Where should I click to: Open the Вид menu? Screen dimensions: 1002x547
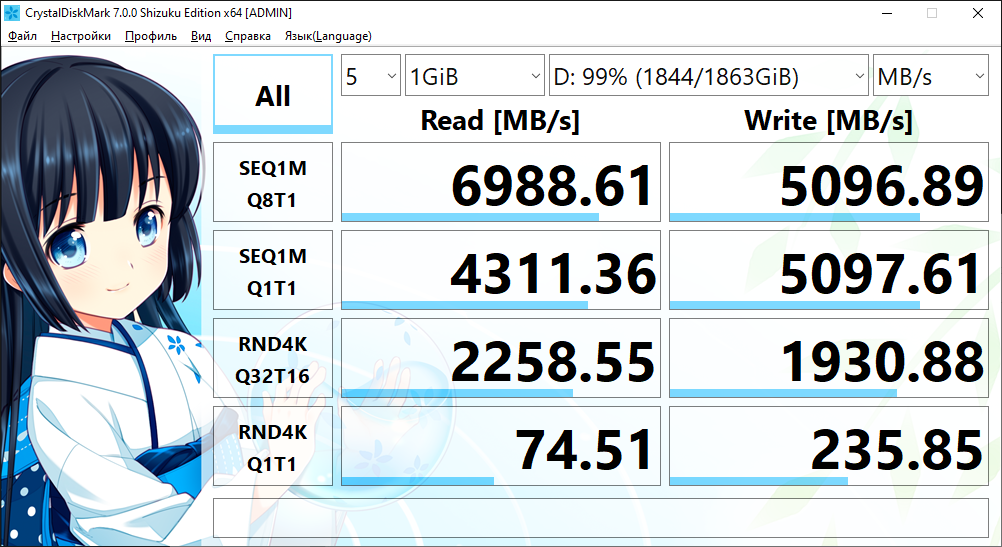[x=201, y=36]
